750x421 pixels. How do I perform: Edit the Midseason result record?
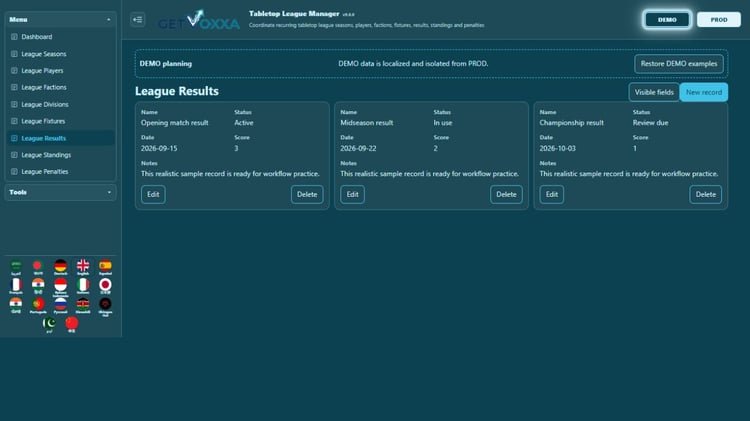tap(353, 194)
